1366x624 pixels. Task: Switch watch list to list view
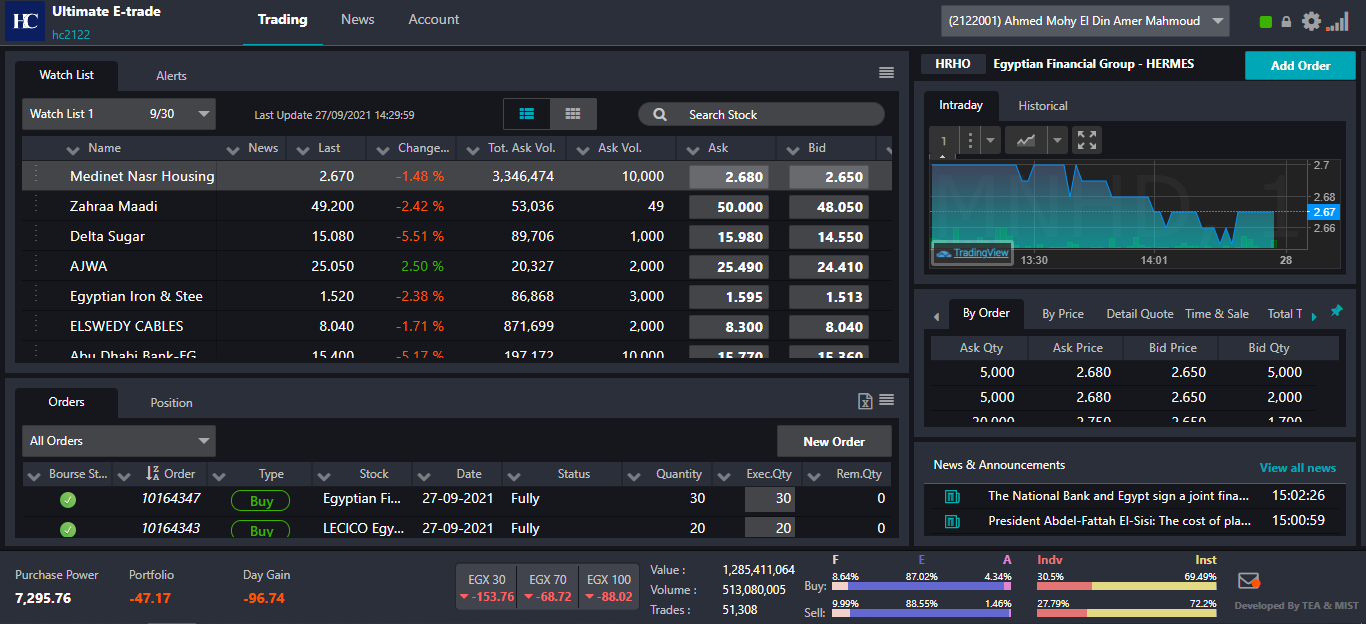(x=527, y=114)
